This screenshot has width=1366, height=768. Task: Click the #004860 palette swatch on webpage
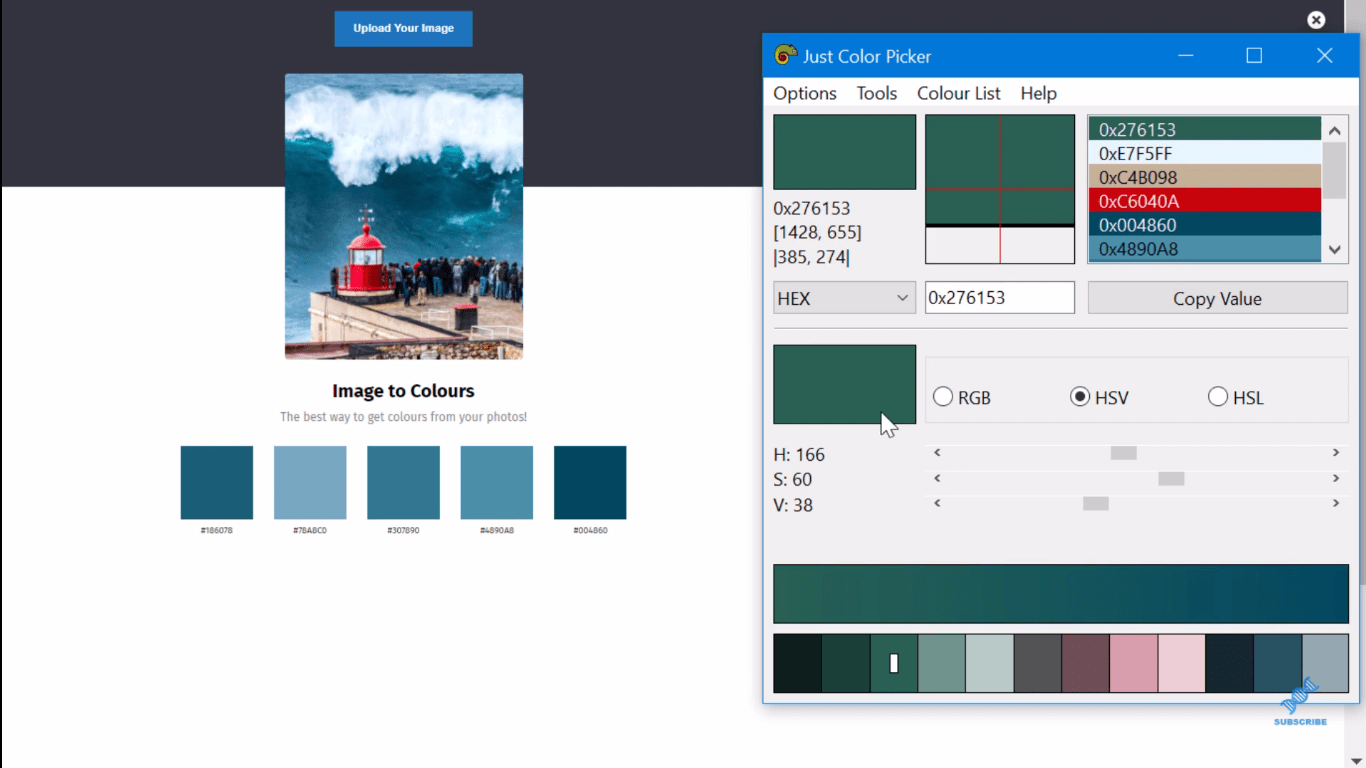point(590,483)
